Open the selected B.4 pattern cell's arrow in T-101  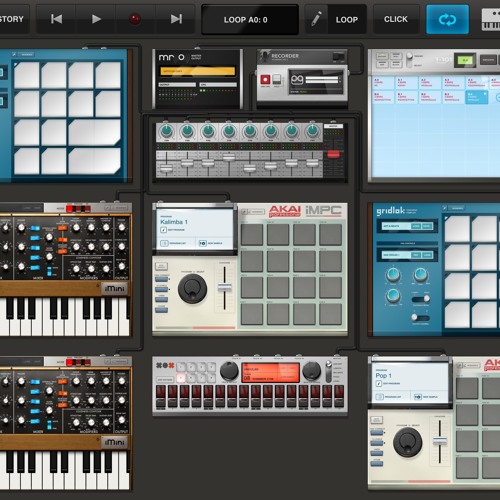[485, 94]
